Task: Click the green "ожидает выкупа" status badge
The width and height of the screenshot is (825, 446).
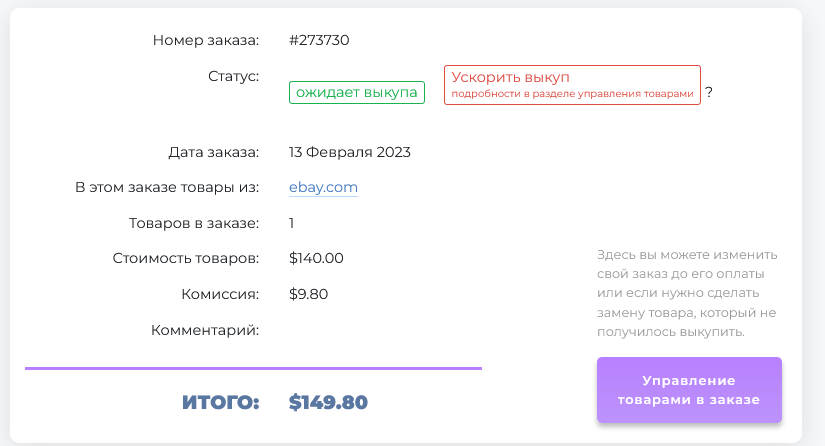Action: pyautogui.click(x=357, y=93)
